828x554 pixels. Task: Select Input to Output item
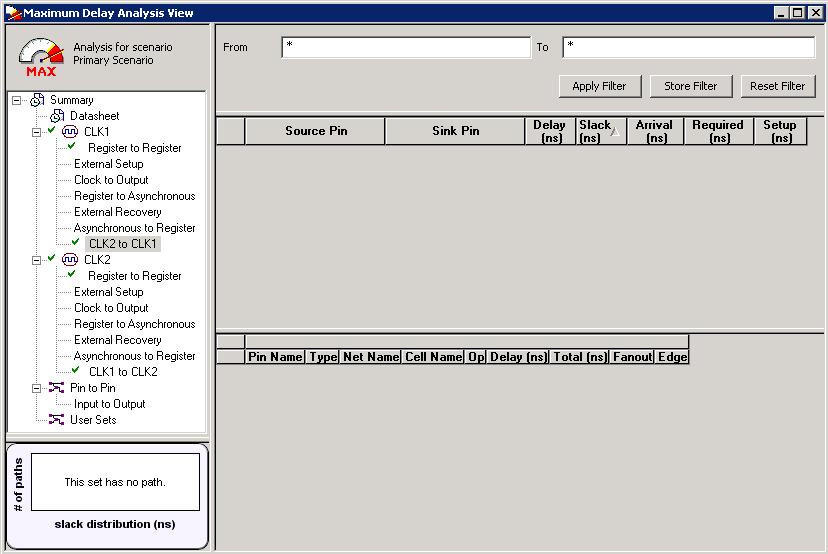(x=109, y=403)
